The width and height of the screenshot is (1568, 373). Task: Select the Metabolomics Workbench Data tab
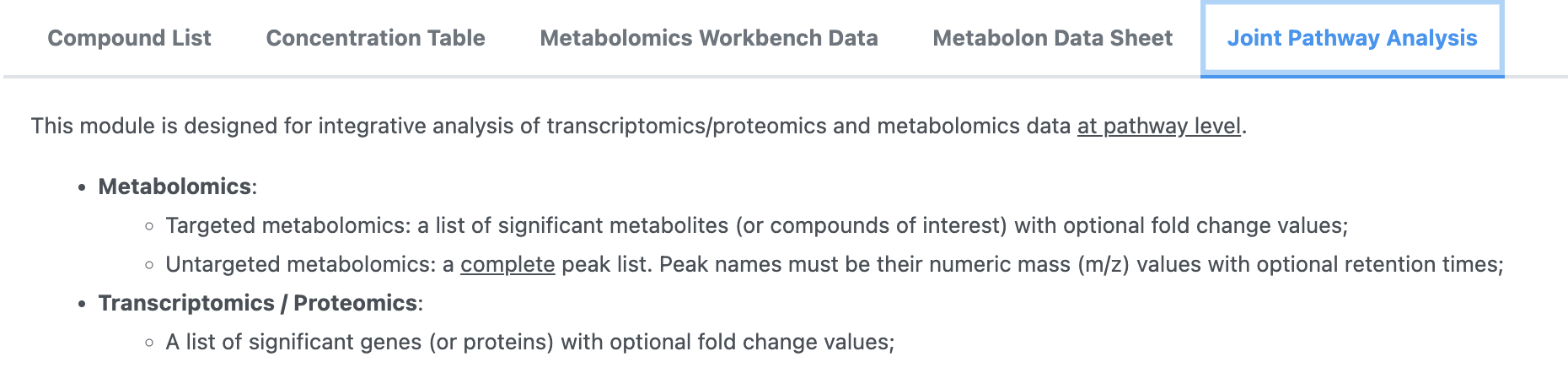pyautogui.click(x=709, y=38)
